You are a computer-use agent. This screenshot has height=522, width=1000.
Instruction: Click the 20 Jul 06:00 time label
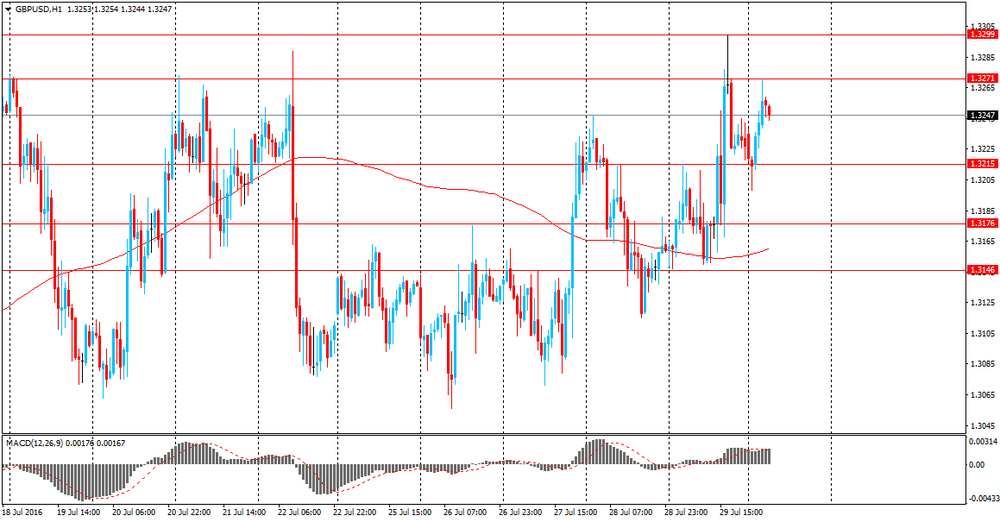point(134,512)
